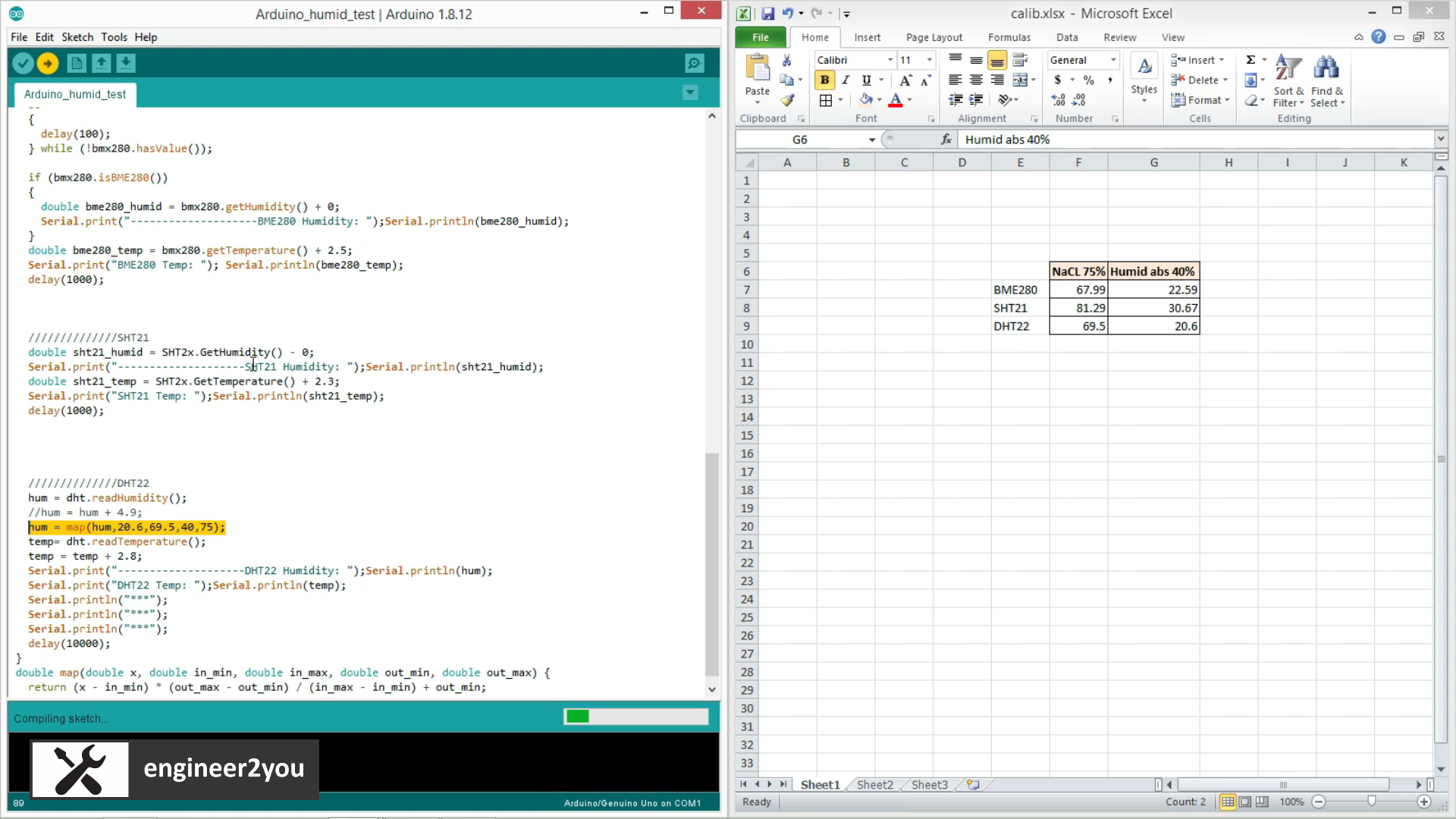The image size is (1456, 819).
Task: Click the Save sketch icon in Arduino
Action: 126,64
